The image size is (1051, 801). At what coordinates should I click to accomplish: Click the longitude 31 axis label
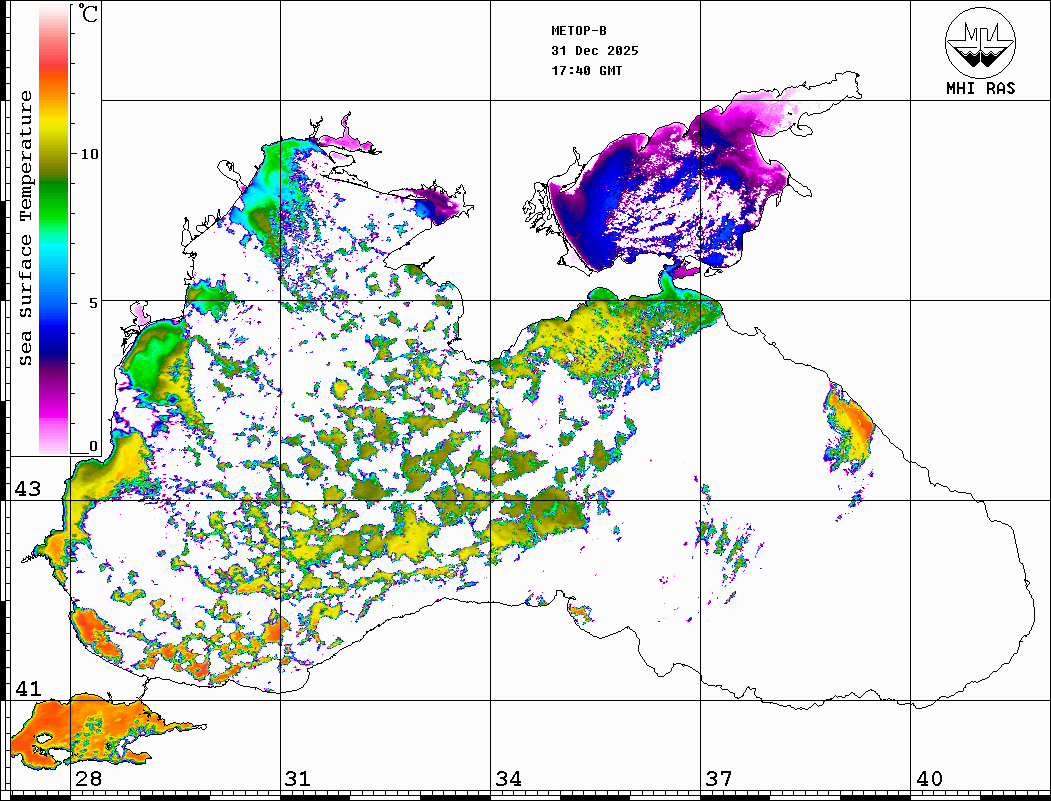[297, 779]
